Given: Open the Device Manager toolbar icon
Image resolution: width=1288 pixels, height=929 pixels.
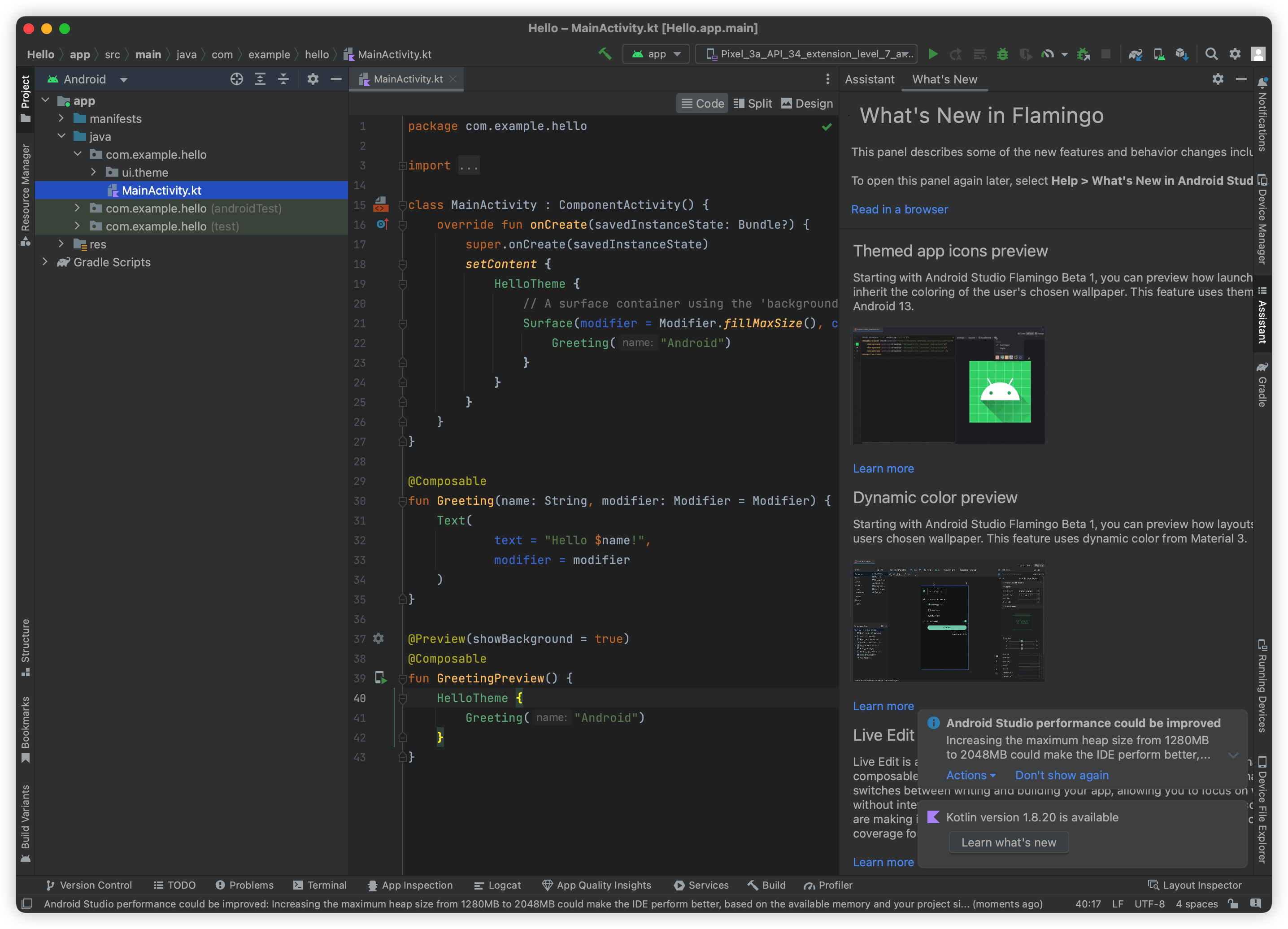Looking at the screenshot, I should click(1158, 54).
